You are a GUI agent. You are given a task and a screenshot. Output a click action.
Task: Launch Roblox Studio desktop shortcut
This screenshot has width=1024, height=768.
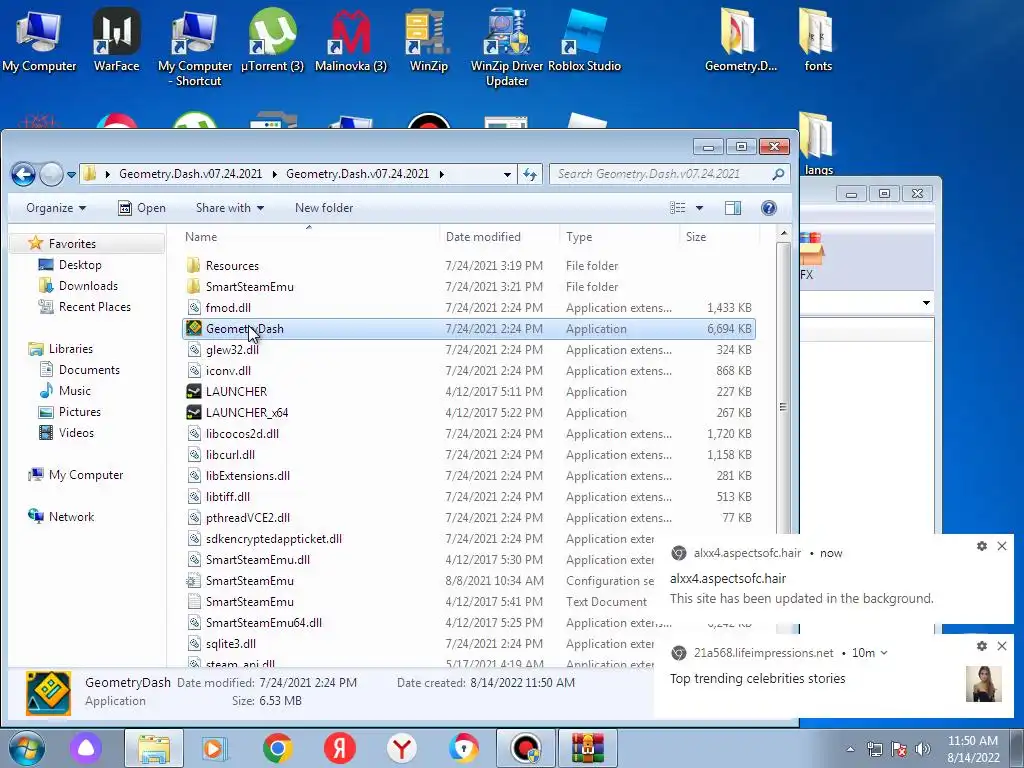point(584,39)
